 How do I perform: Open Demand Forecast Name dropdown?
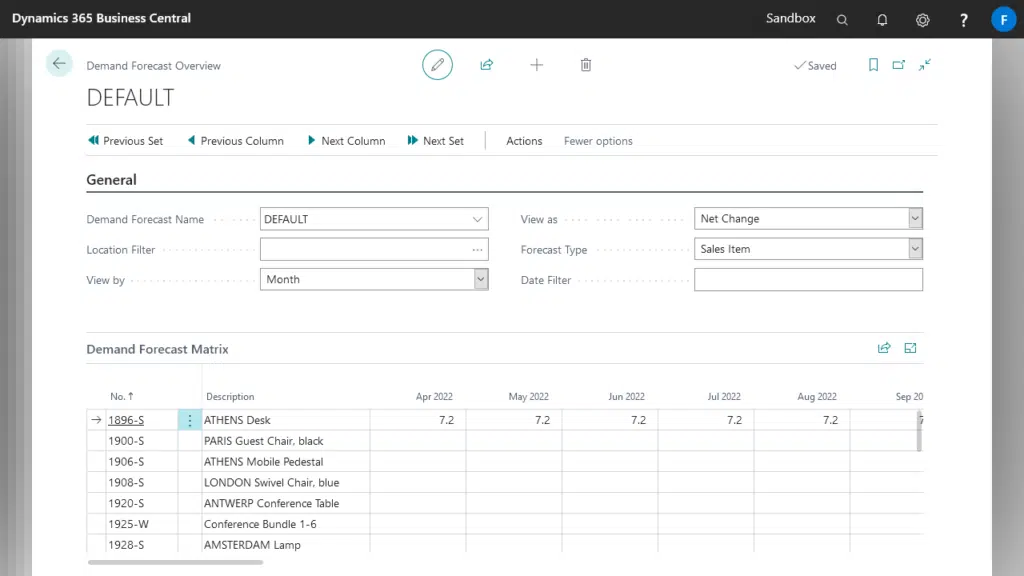477,219
